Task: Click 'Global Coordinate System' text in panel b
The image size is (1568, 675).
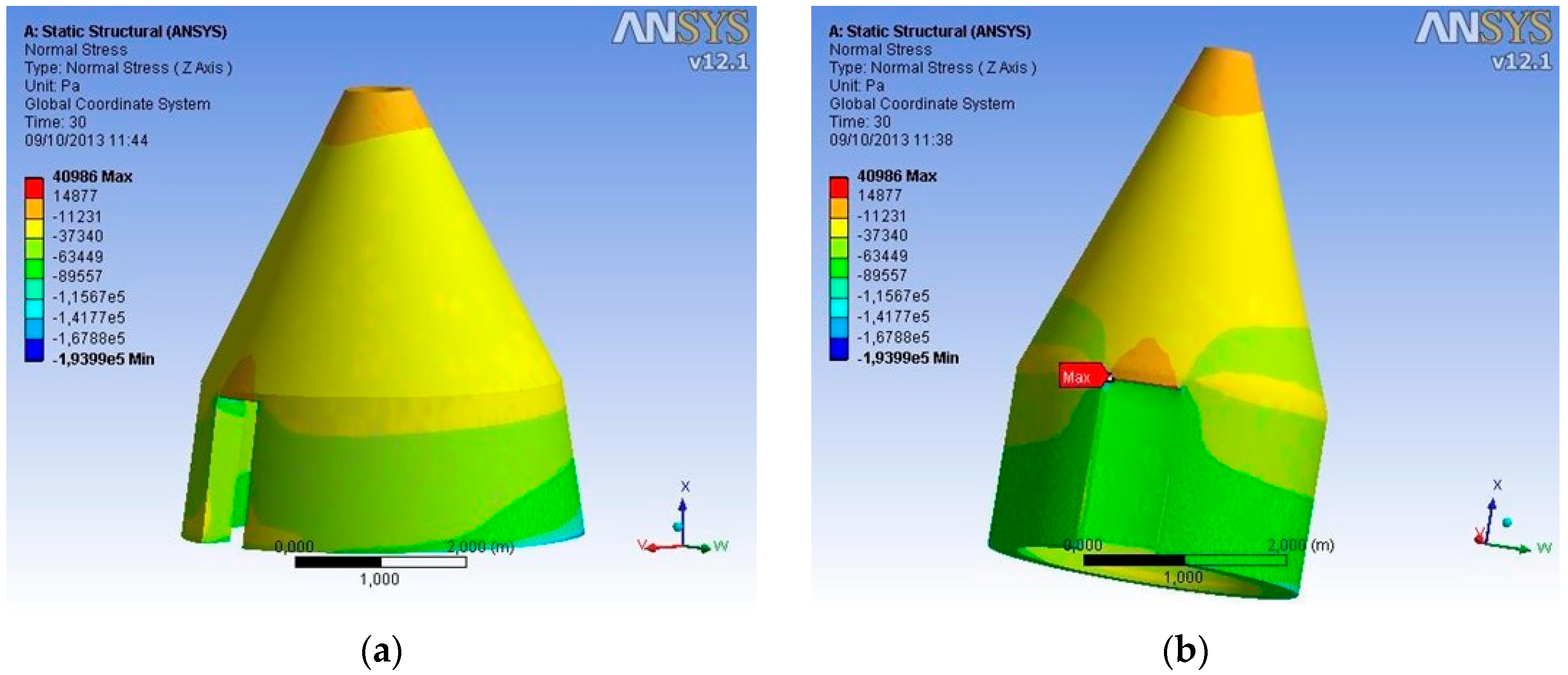Action: tap(922, 104)
